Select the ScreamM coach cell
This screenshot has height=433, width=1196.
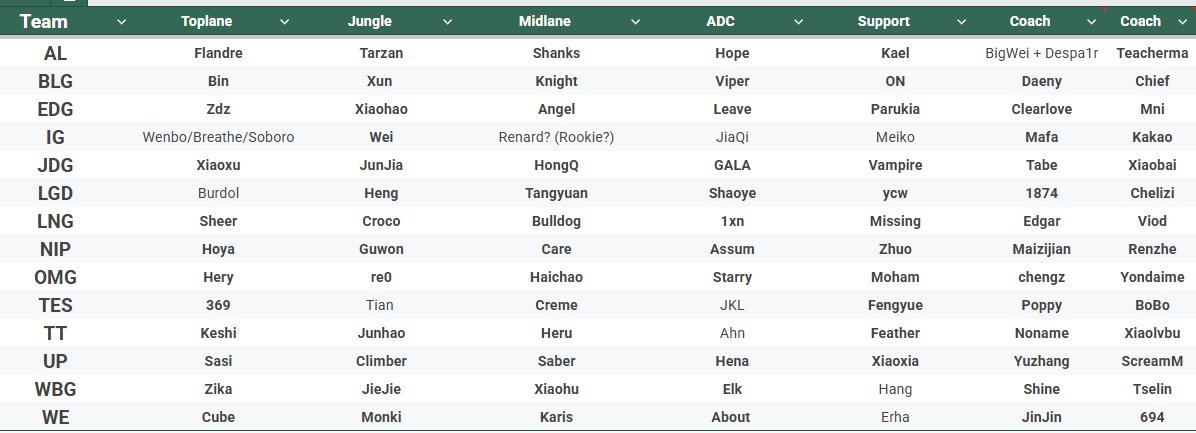click(1152, 361)
